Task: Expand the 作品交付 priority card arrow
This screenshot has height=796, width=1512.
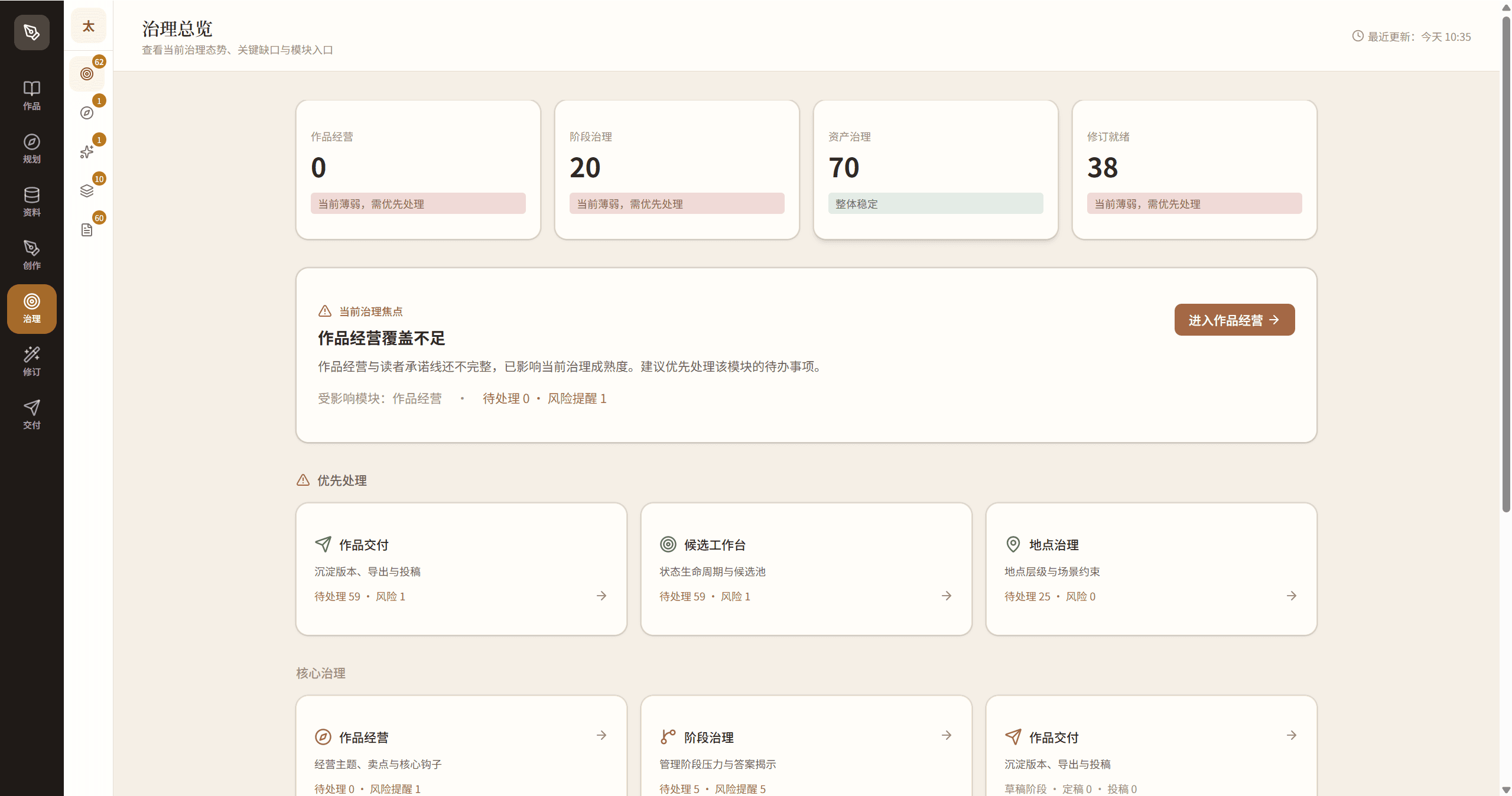Action: tap(601, 596)
